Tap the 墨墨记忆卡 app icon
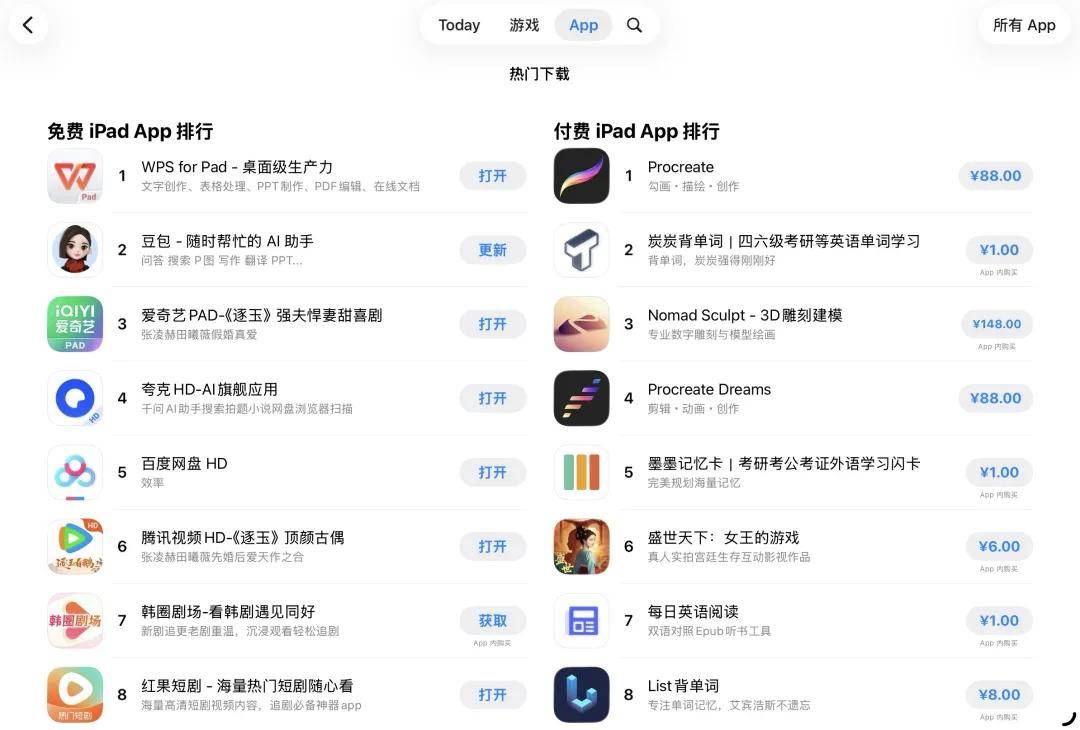Image resolution: width=1080 pixels, height=730 pixels. click(581, 472)
